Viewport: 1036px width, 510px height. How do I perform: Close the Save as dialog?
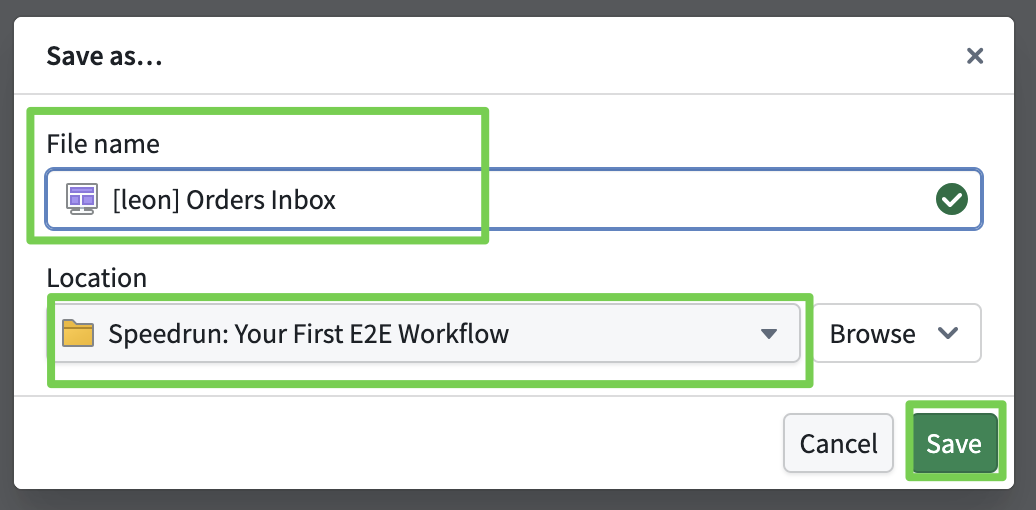tap(975, 56)
